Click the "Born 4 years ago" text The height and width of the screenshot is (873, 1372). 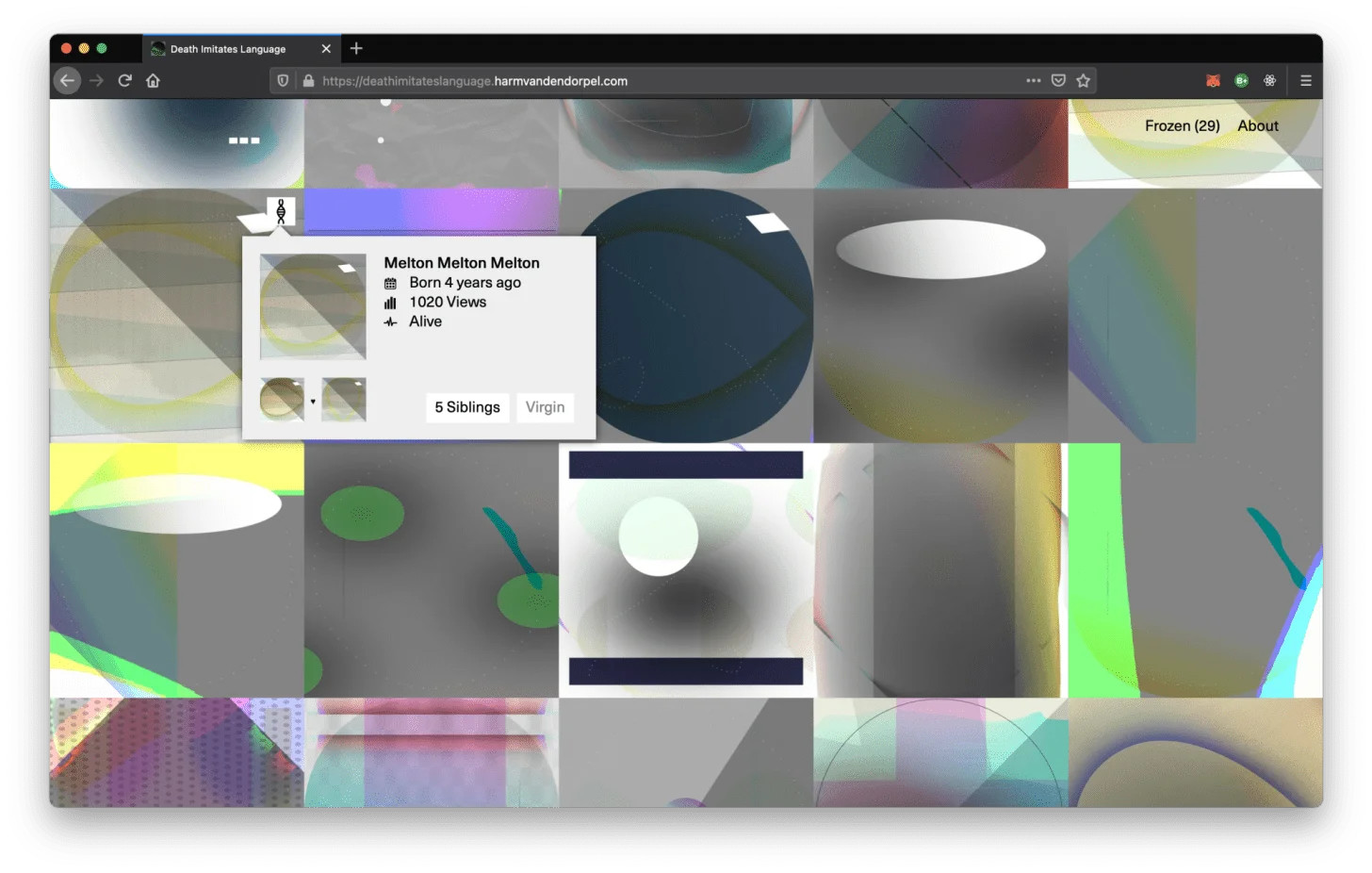click(x=465, y=283)
